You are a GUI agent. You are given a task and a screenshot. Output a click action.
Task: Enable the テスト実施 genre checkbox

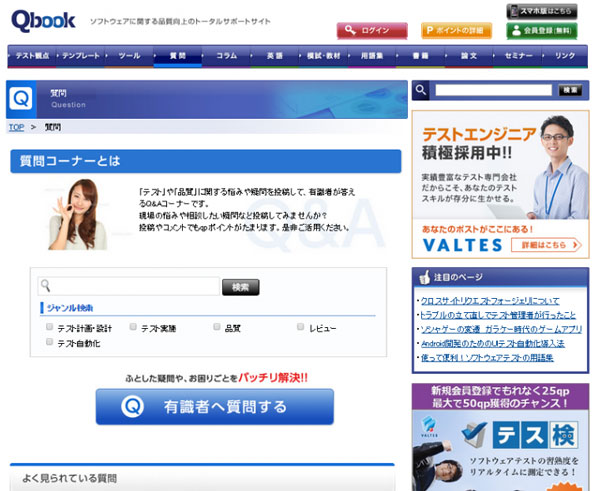[x=133, y=327]
